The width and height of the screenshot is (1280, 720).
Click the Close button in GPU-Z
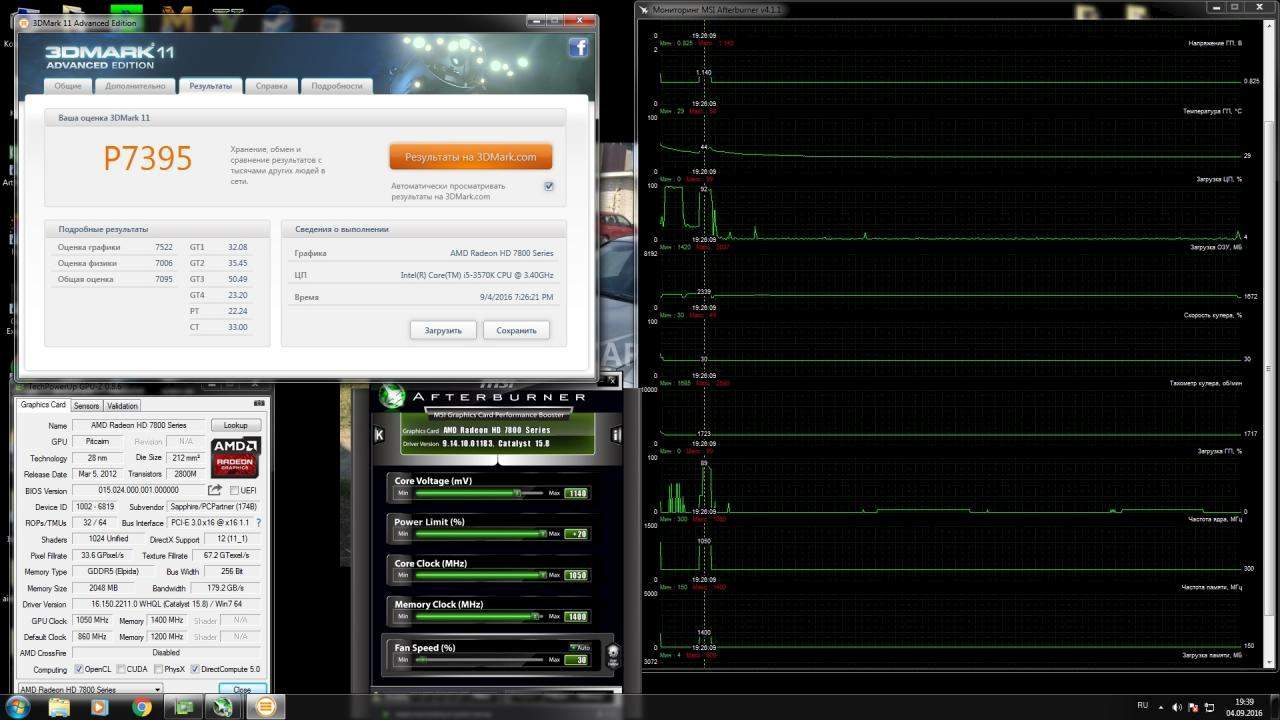tap(242, 689)
